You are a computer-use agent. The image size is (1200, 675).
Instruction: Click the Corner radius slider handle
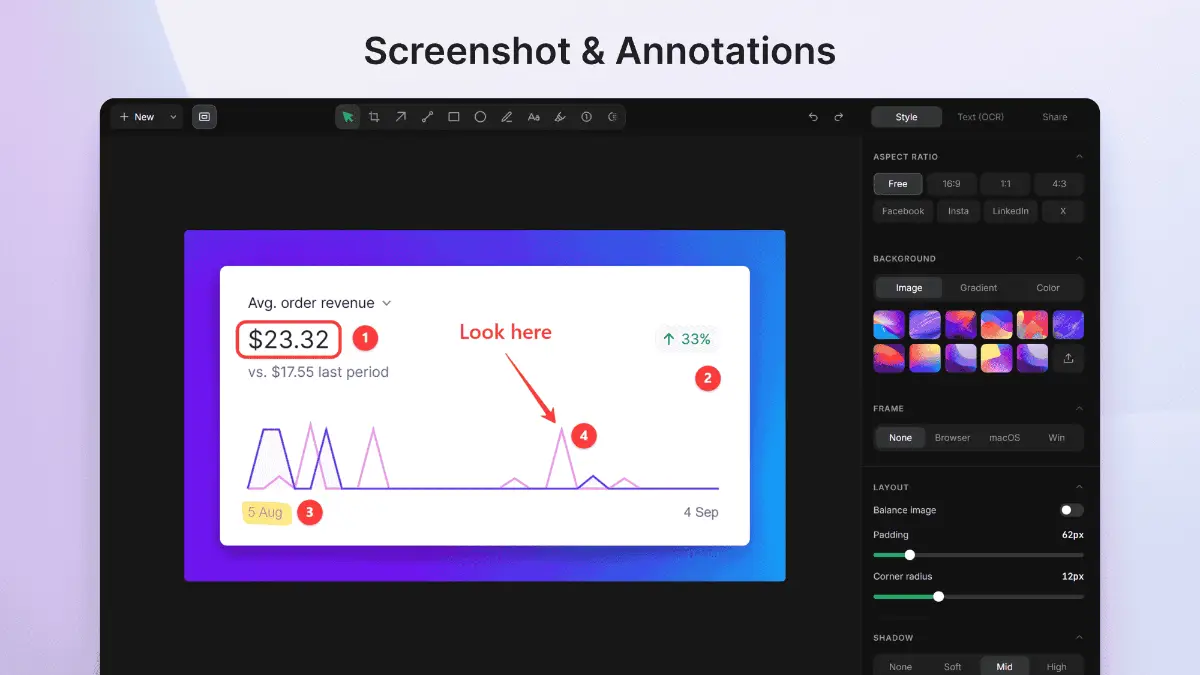tap(938, 597)
